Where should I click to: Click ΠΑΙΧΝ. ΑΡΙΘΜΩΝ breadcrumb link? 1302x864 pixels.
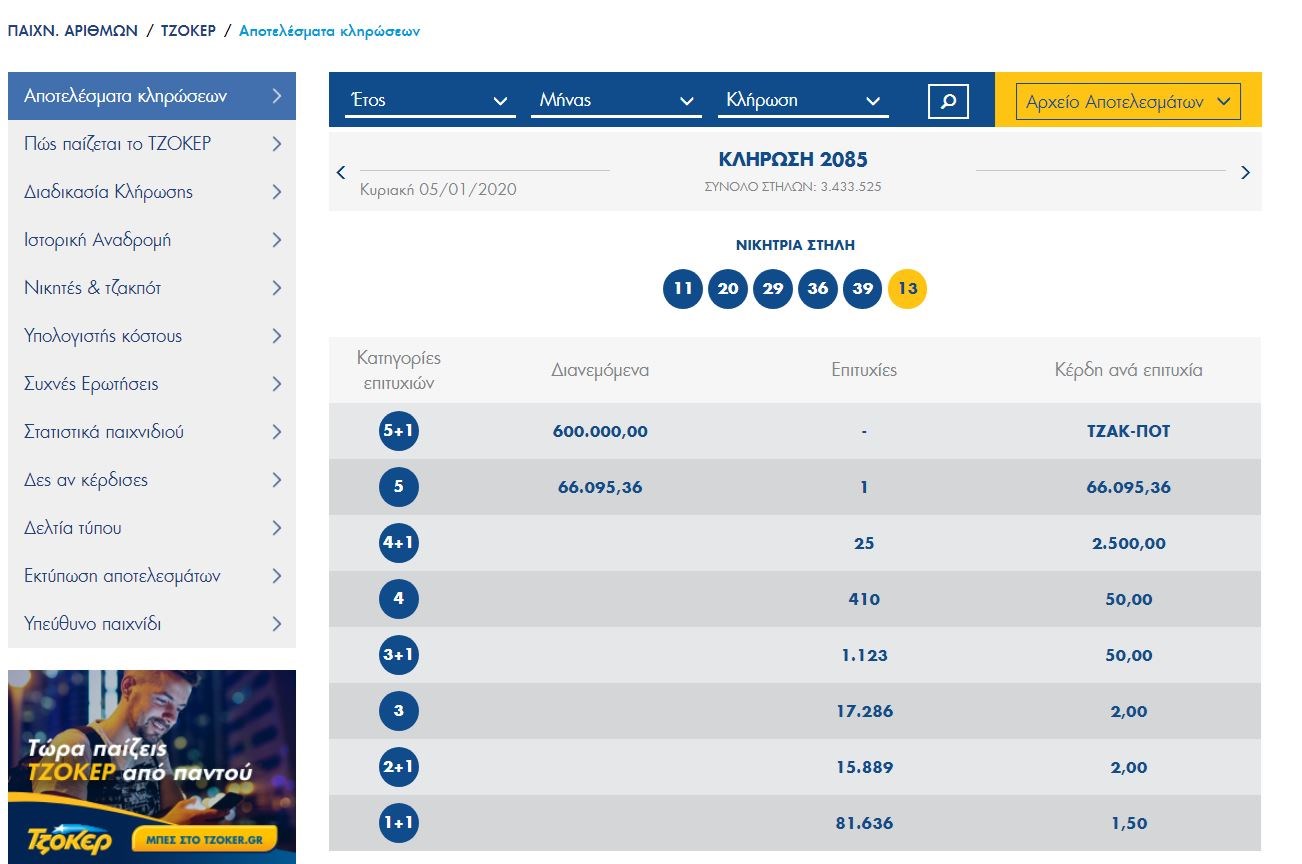[71, 31]
